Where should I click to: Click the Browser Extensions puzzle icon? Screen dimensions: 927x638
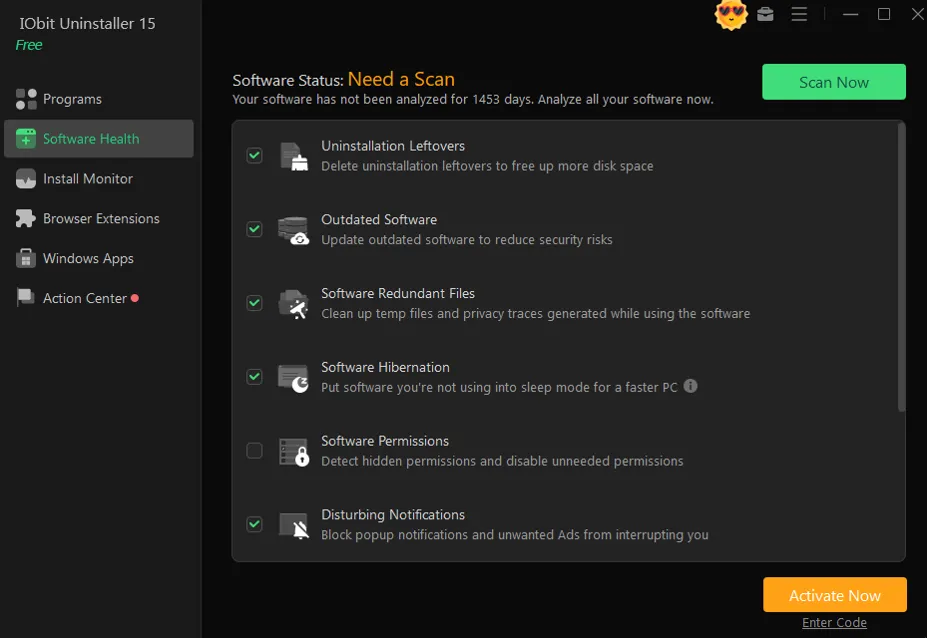point(26,218)
